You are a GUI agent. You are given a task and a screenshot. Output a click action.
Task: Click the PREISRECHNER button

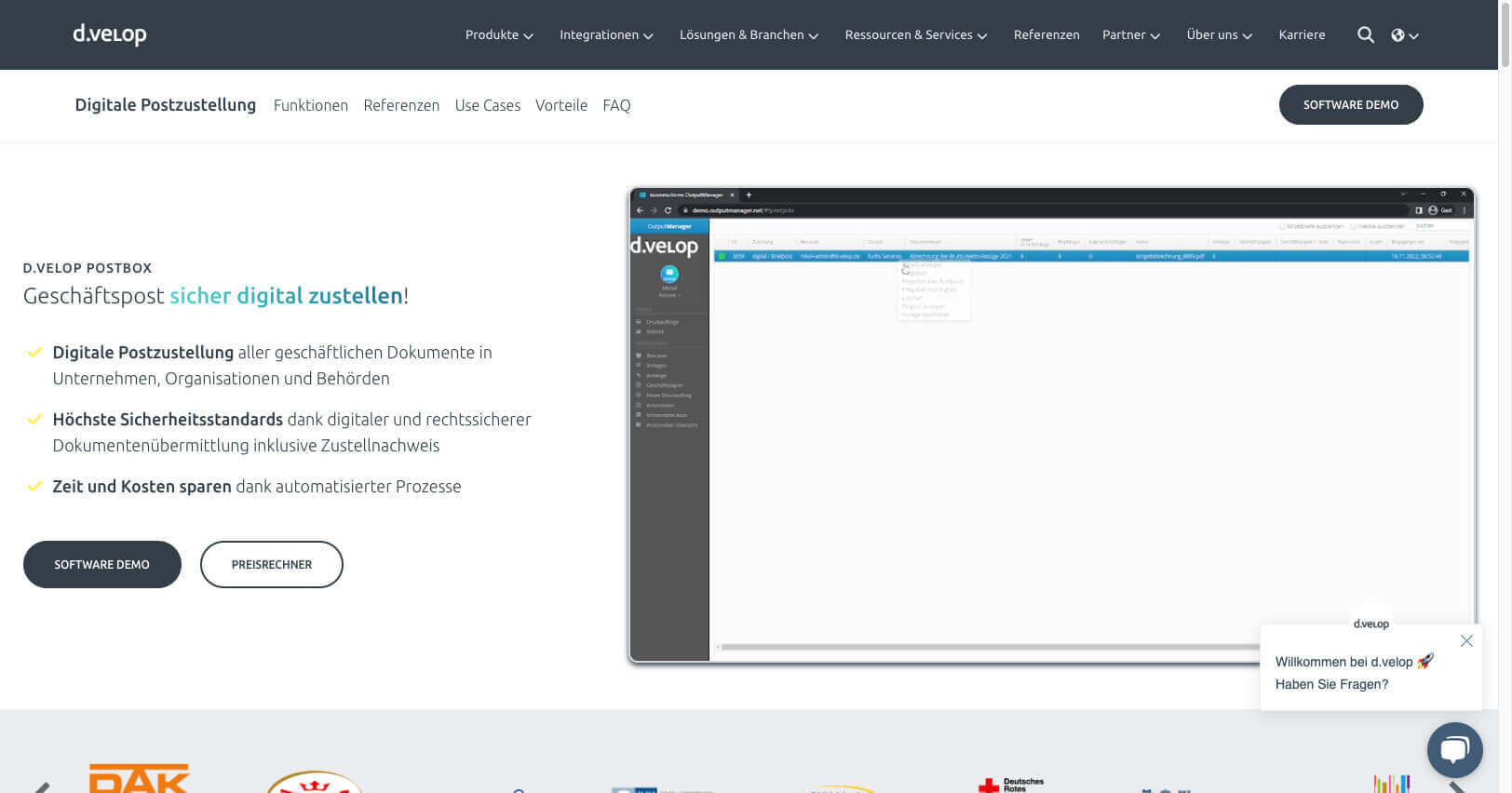click(x=272, y=564)
